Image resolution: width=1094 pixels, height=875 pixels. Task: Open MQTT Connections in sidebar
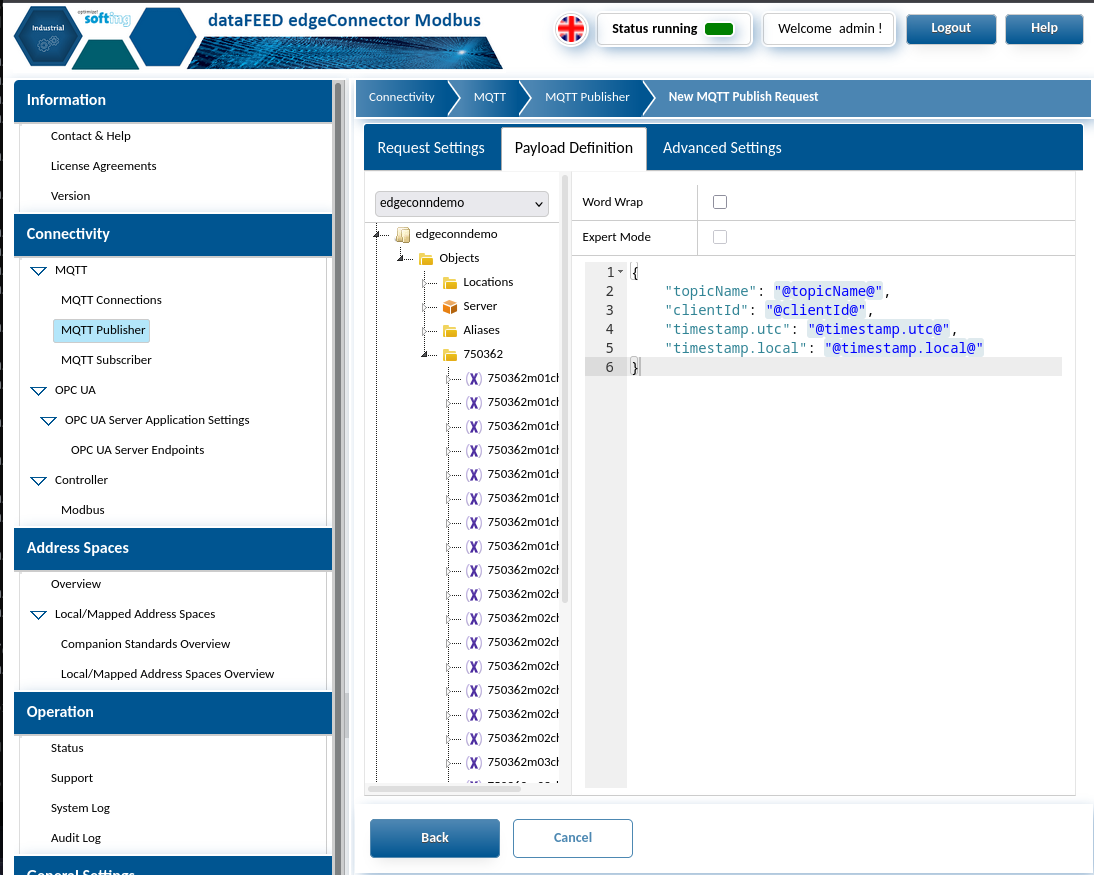tap(111, 300)
